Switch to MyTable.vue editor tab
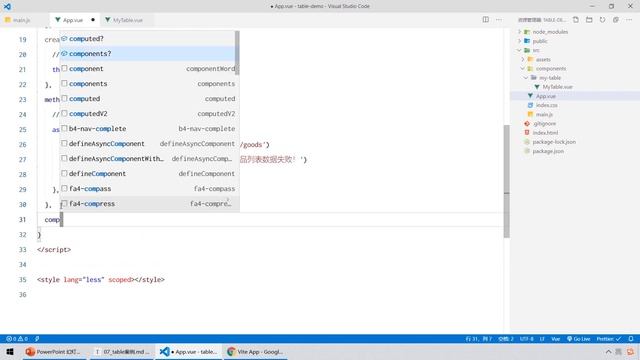This screenshot has width=640, height=360. pos(128,20)
